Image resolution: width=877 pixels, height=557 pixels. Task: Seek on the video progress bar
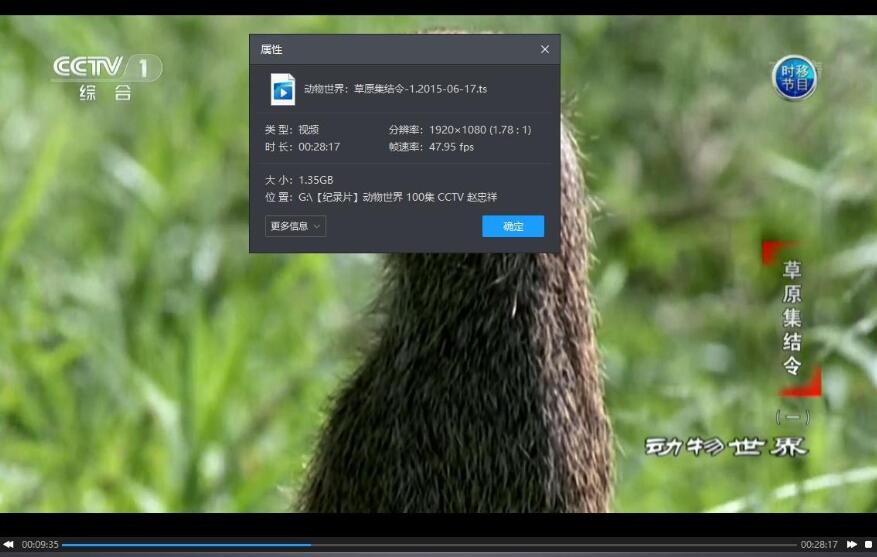[x=429, y=545]
